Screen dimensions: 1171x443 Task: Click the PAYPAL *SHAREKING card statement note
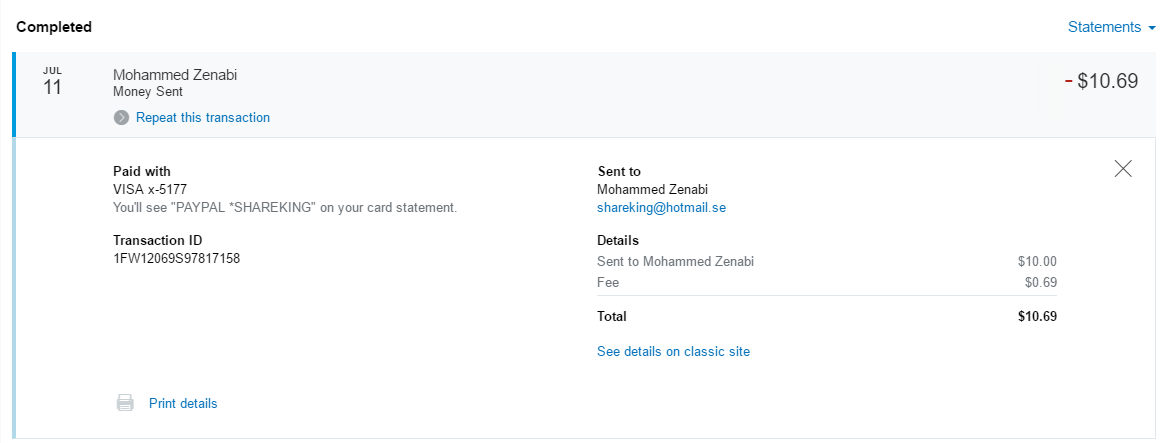[x=285, y=207]
